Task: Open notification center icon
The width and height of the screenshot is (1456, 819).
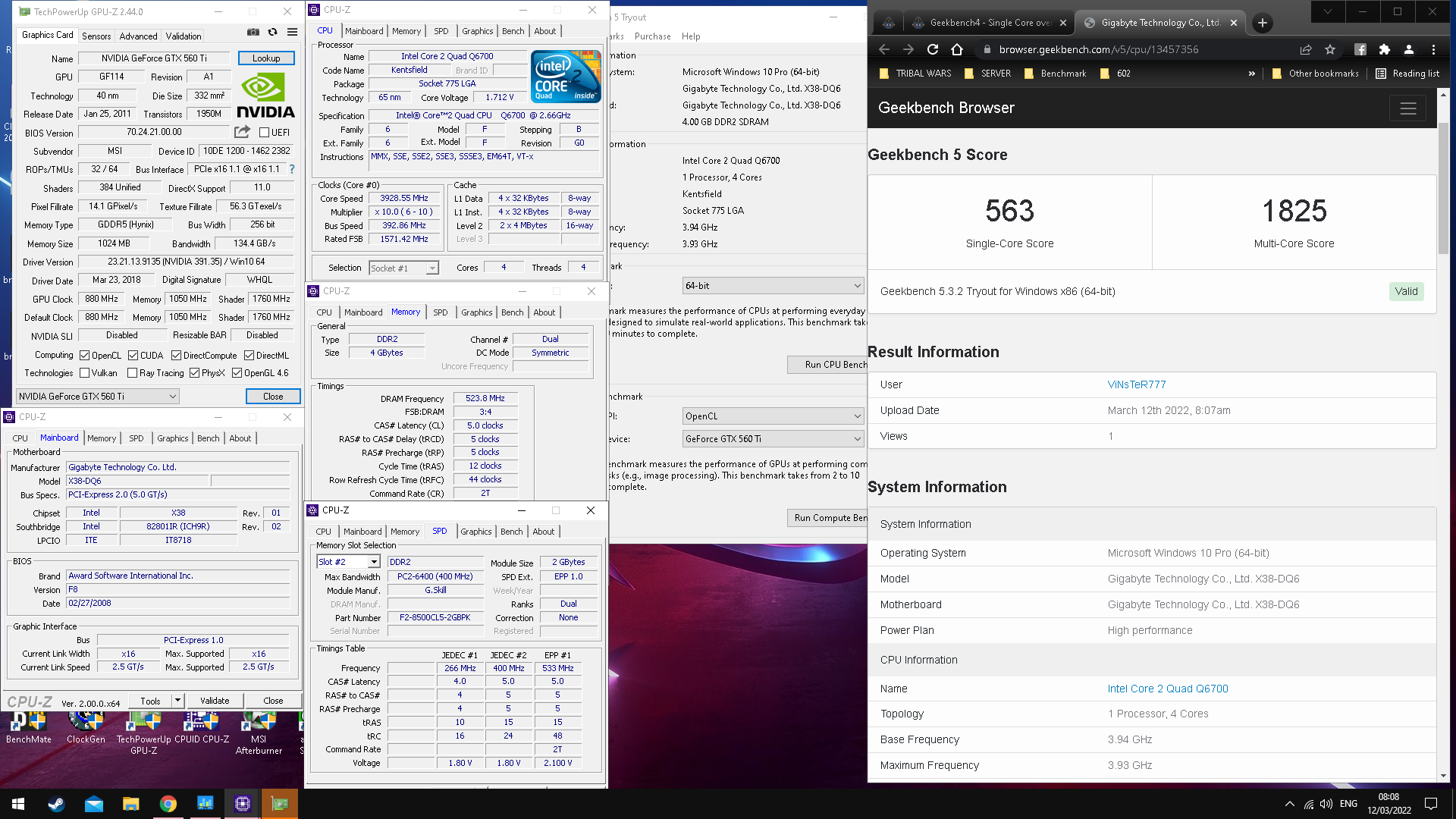Action: point(1431,804)
